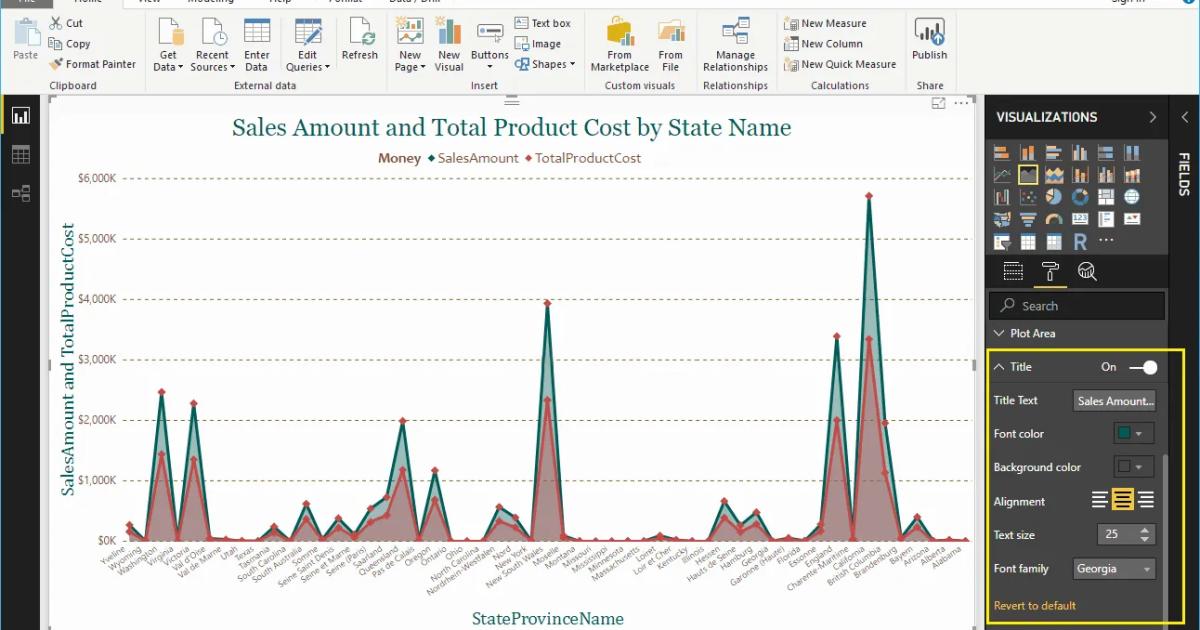Select the pie chart visualization icon

pyautogui.click(x=1055, y=196)
